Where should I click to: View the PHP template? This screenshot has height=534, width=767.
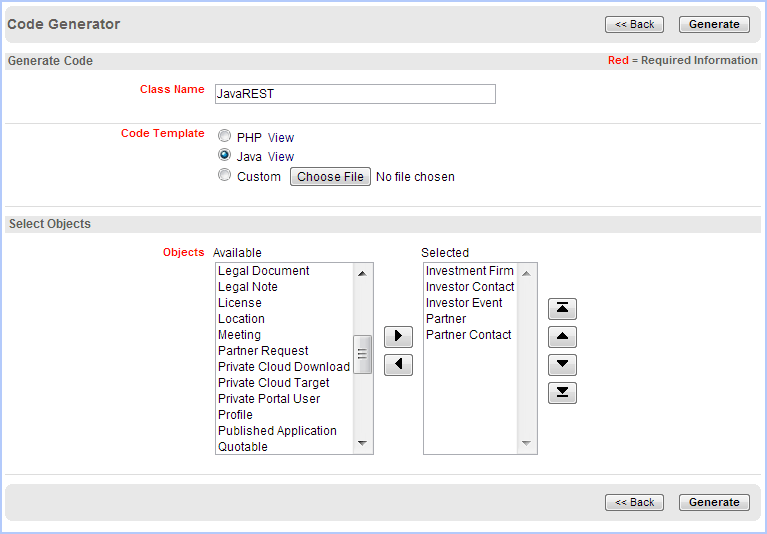(x=281, y=137)
